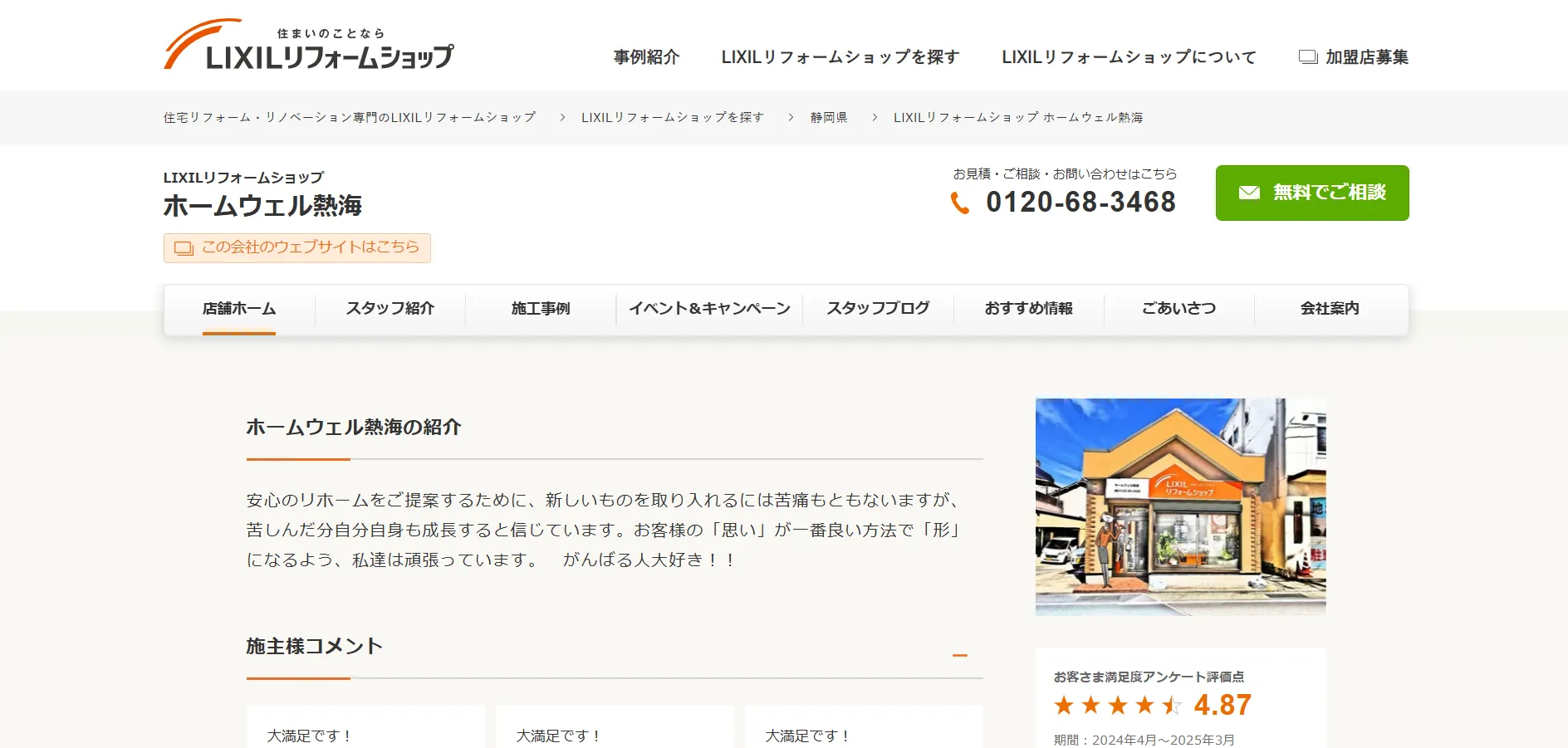1568x748 pixels.
Task: Open the 会社案内 tab
Action: coord(1330,309)
